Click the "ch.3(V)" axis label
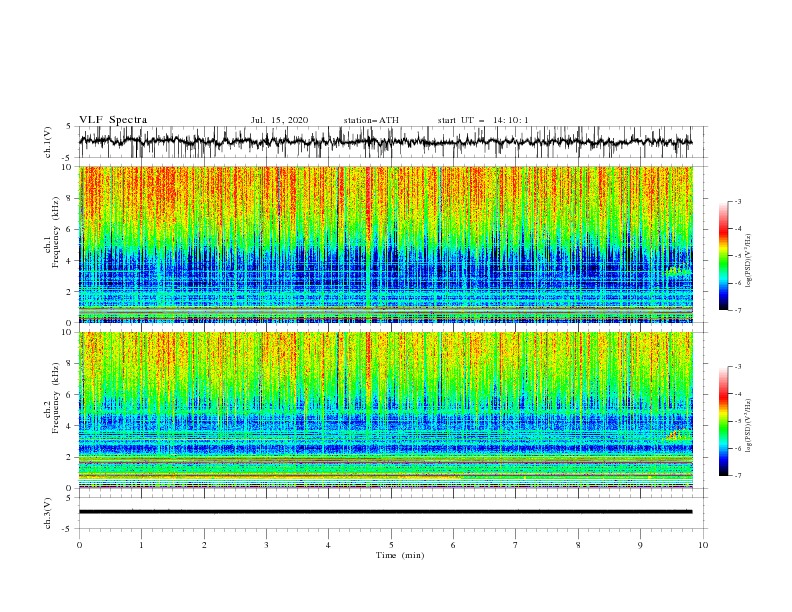 coord(48,513)
